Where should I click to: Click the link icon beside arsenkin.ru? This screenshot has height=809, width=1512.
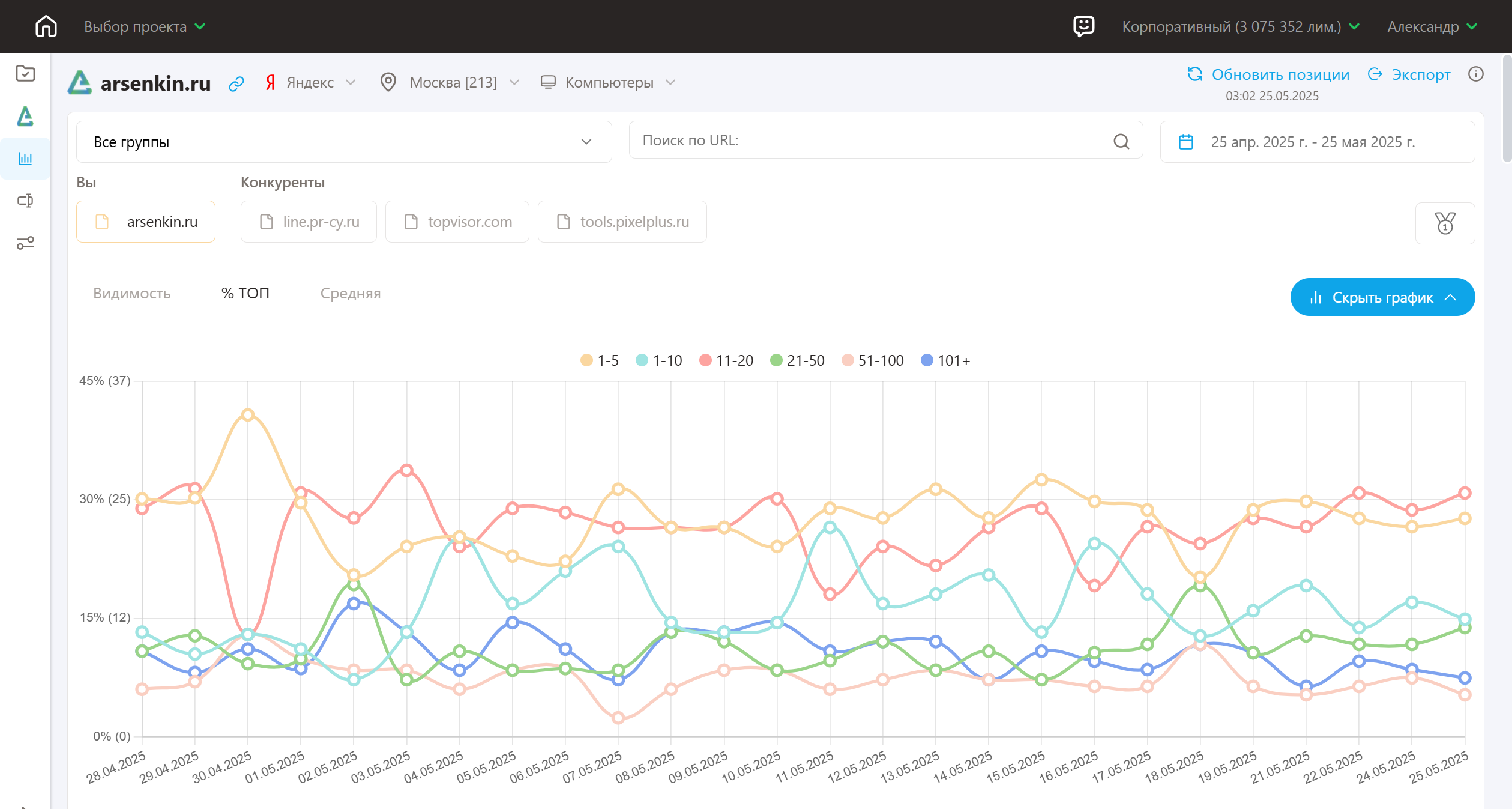(x=236, y=83)
